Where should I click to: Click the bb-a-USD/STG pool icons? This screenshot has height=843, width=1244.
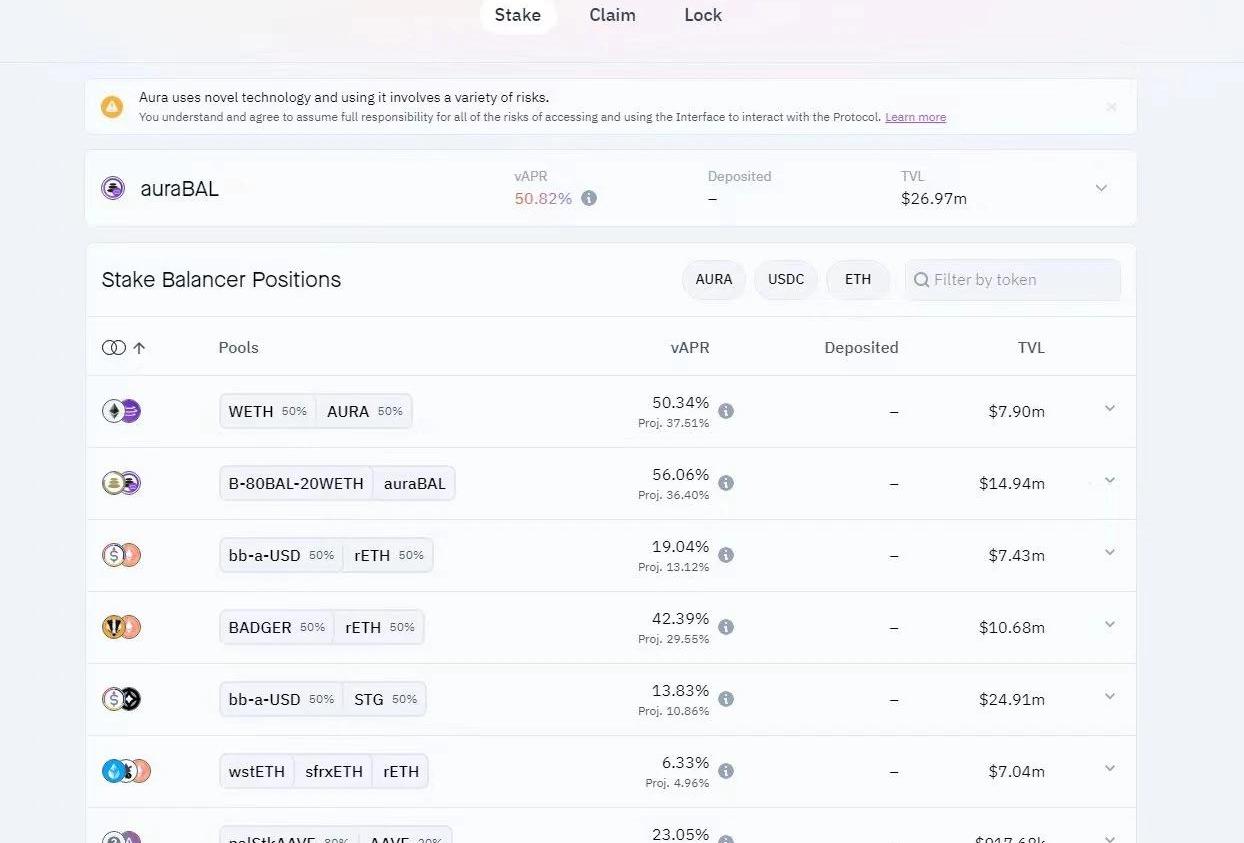[x=121, y=699]
